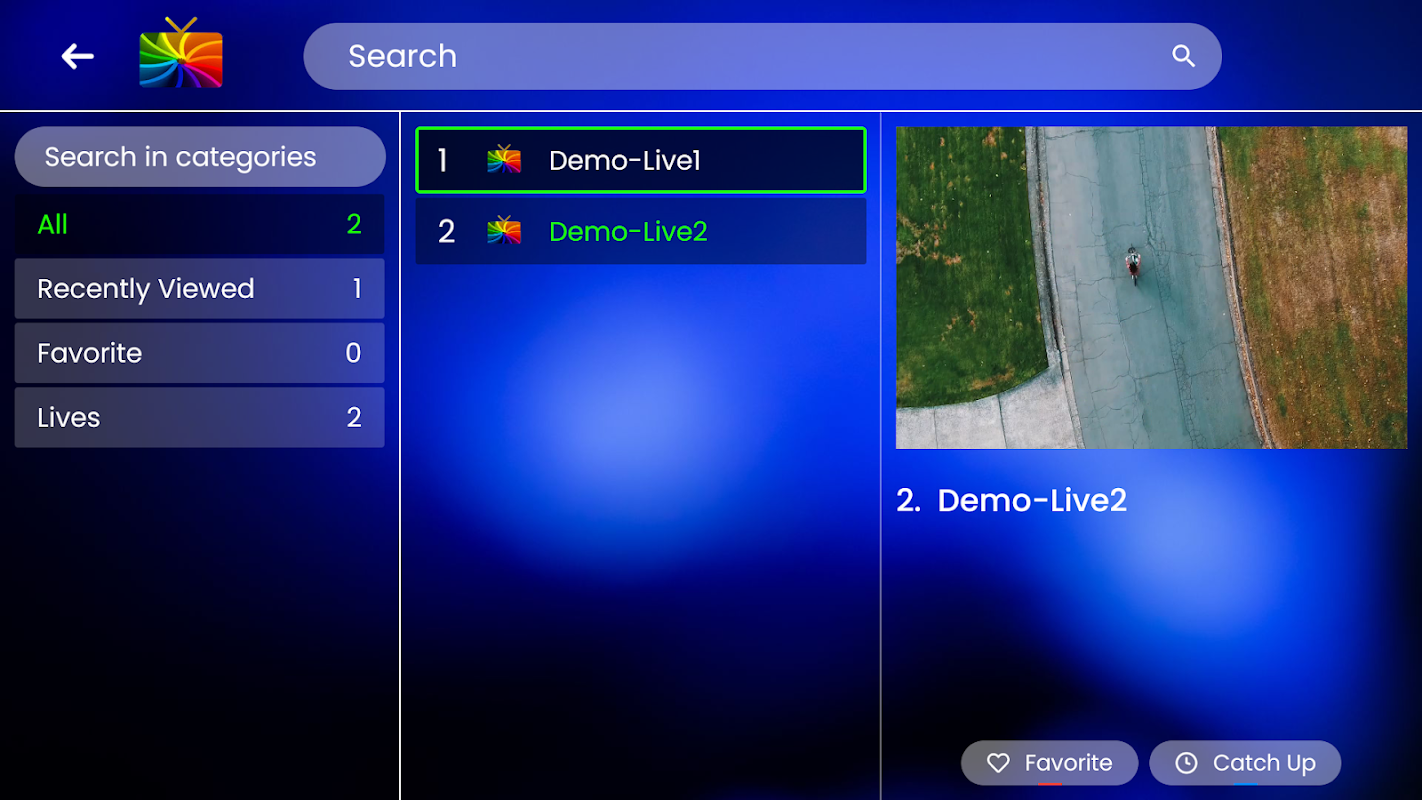Screen dimensions: 1422x800
Task: Select channel 1 Demo-Live1
Action: tap(641, 160)
